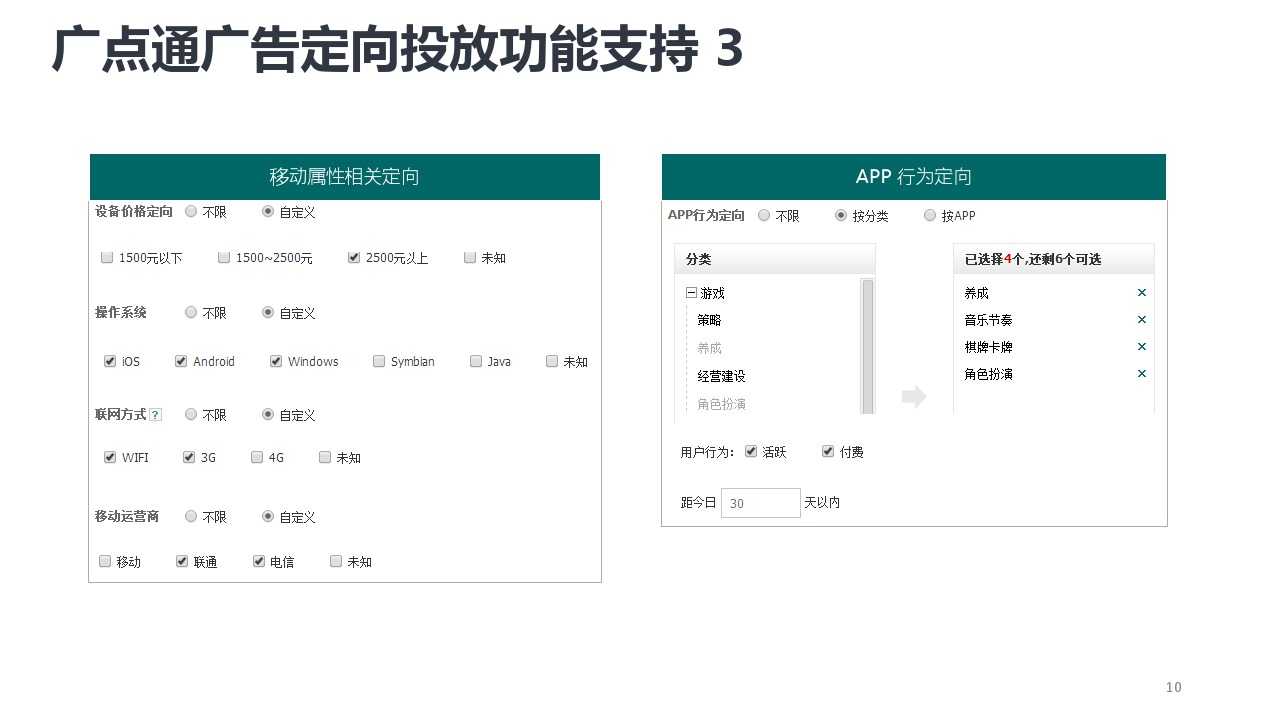Choose 自定义 radio for 移动运营商
1280x720 pixels.
[268, 517]
